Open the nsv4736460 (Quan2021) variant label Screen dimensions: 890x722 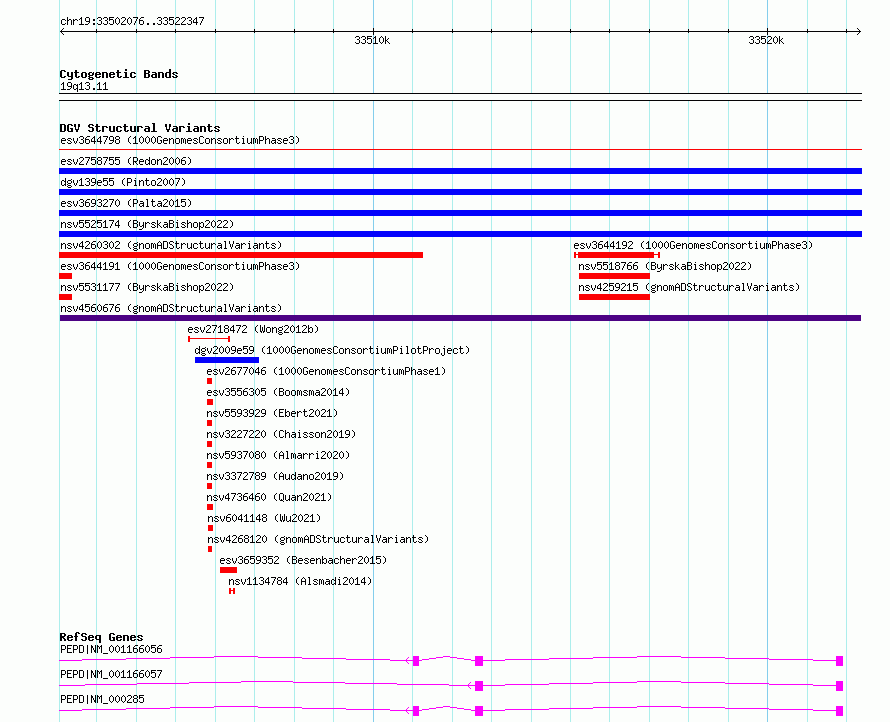tap(269, 497)
